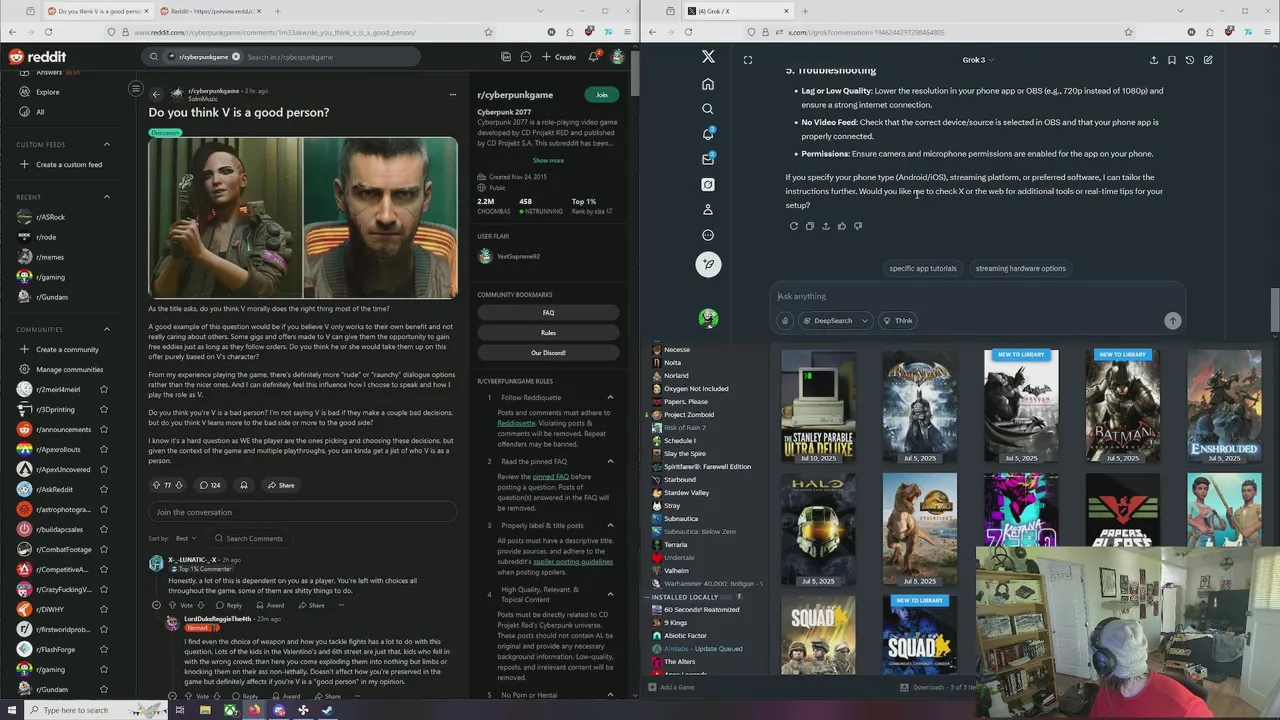Click 'streaming hardware options' suggestion
Image resolution: width=1280 pixels, height=720 pixels.
pos(1020,268)
